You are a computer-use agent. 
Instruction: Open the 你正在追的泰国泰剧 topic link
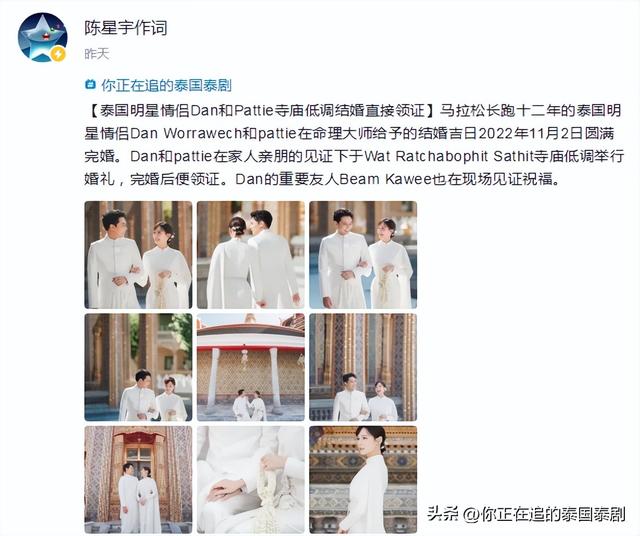tap(166, 85)
